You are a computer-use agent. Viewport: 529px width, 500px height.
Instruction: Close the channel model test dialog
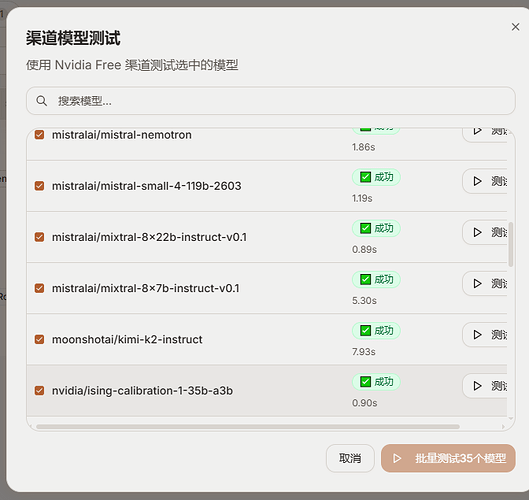click(x=515, y=27)
